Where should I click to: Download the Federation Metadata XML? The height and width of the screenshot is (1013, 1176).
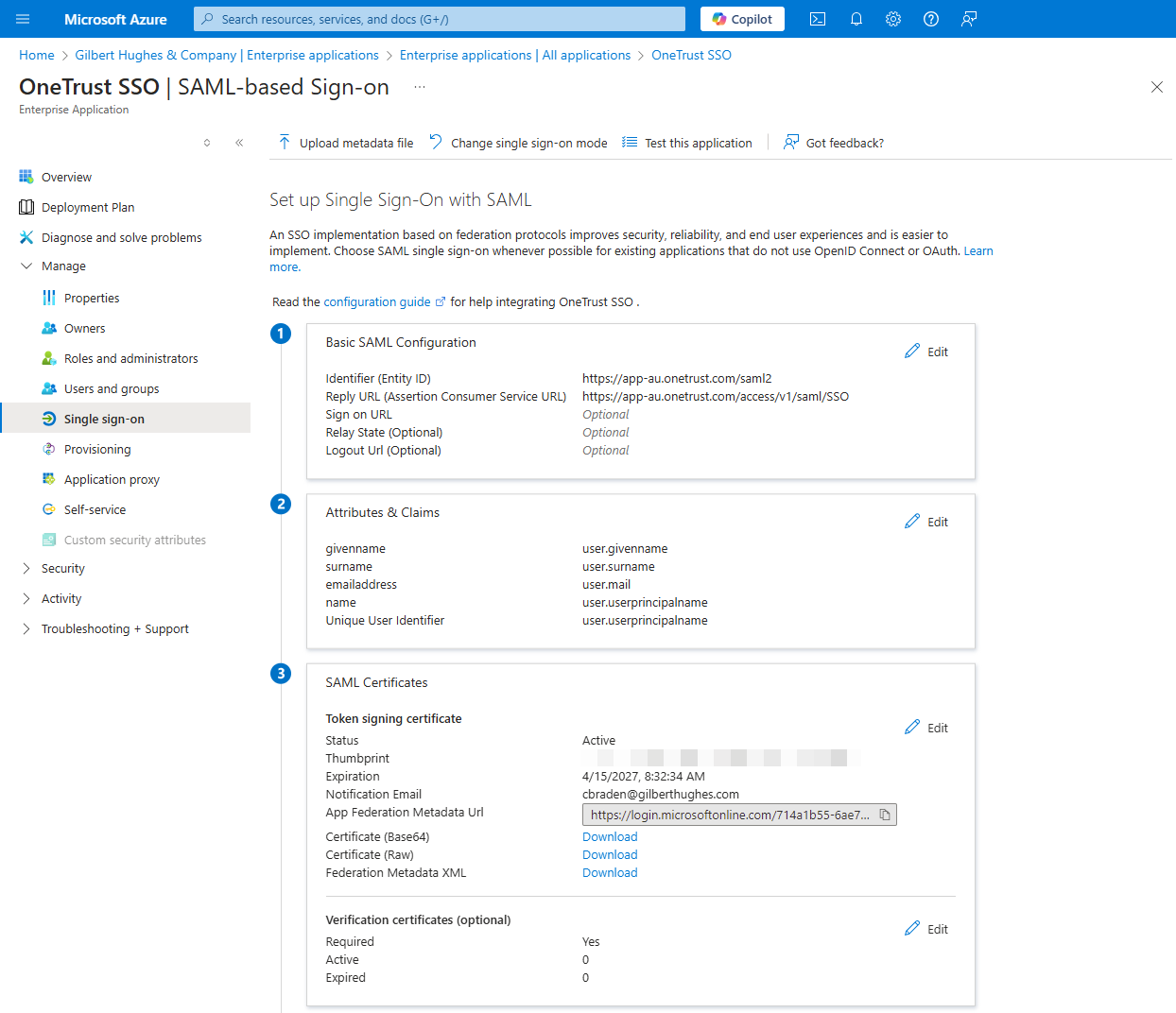(609, 872)
